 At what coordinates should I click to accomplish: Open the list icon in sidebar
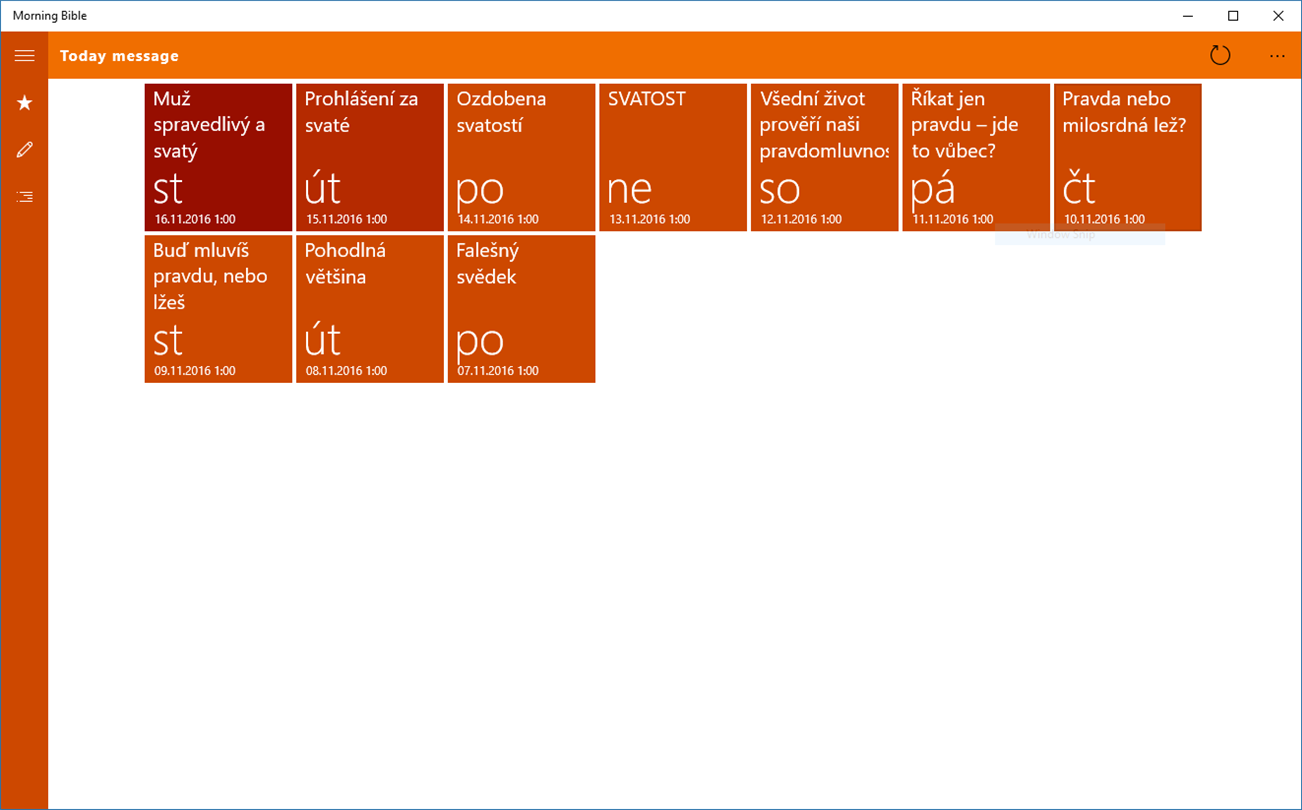(x=24, y=197)
